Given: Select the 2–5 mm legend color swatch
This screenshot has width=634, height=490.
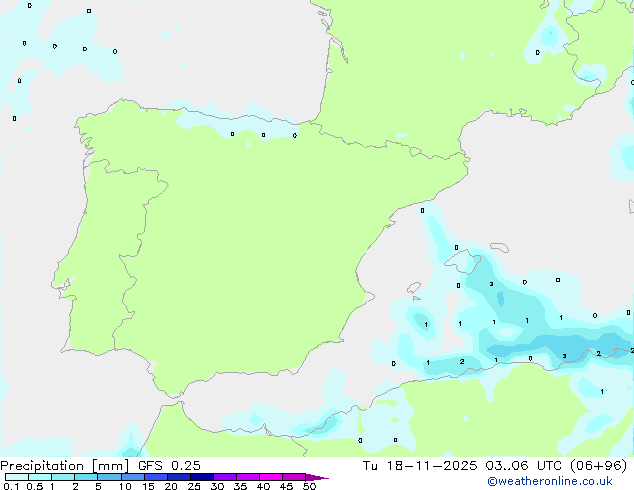Looking at the screenshot, I should [86, 477].
